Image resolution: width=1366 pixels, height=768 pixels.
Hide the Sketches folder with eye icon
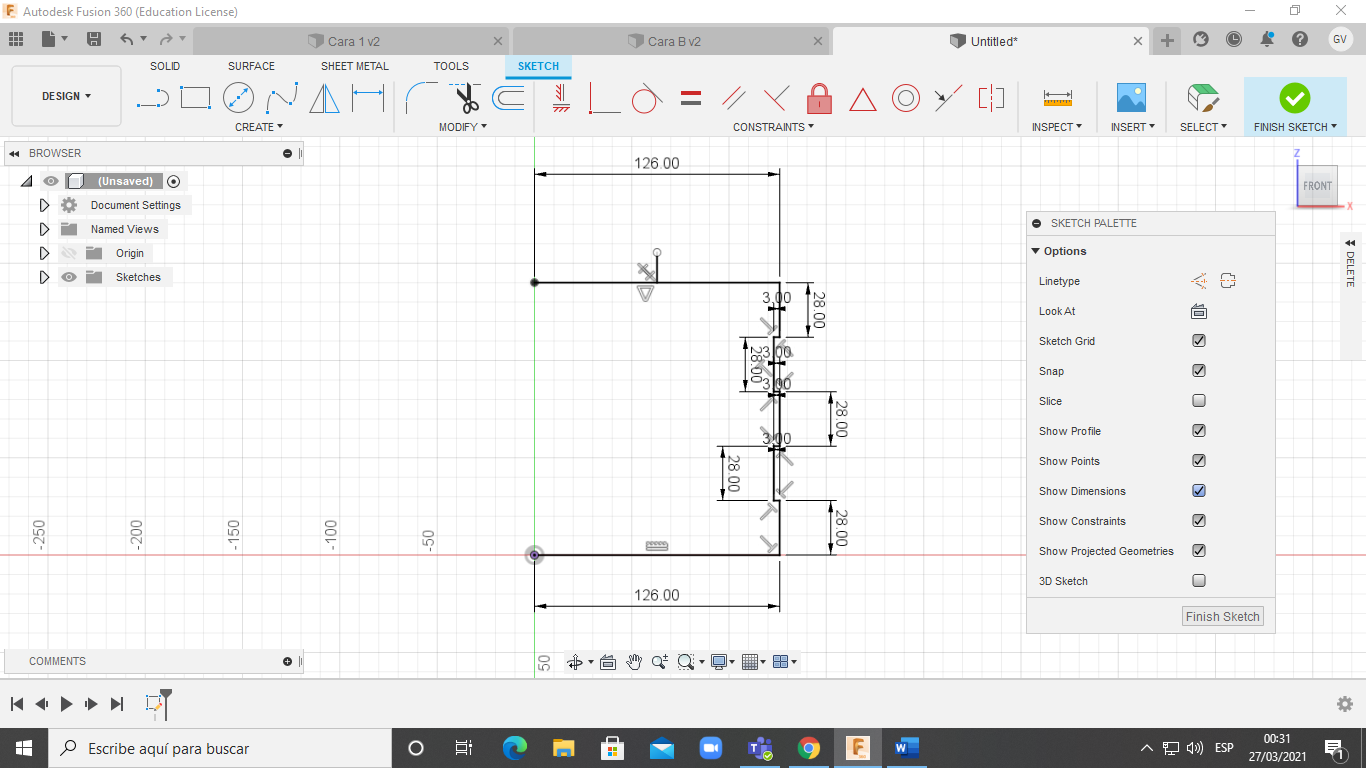click(69, 277)
